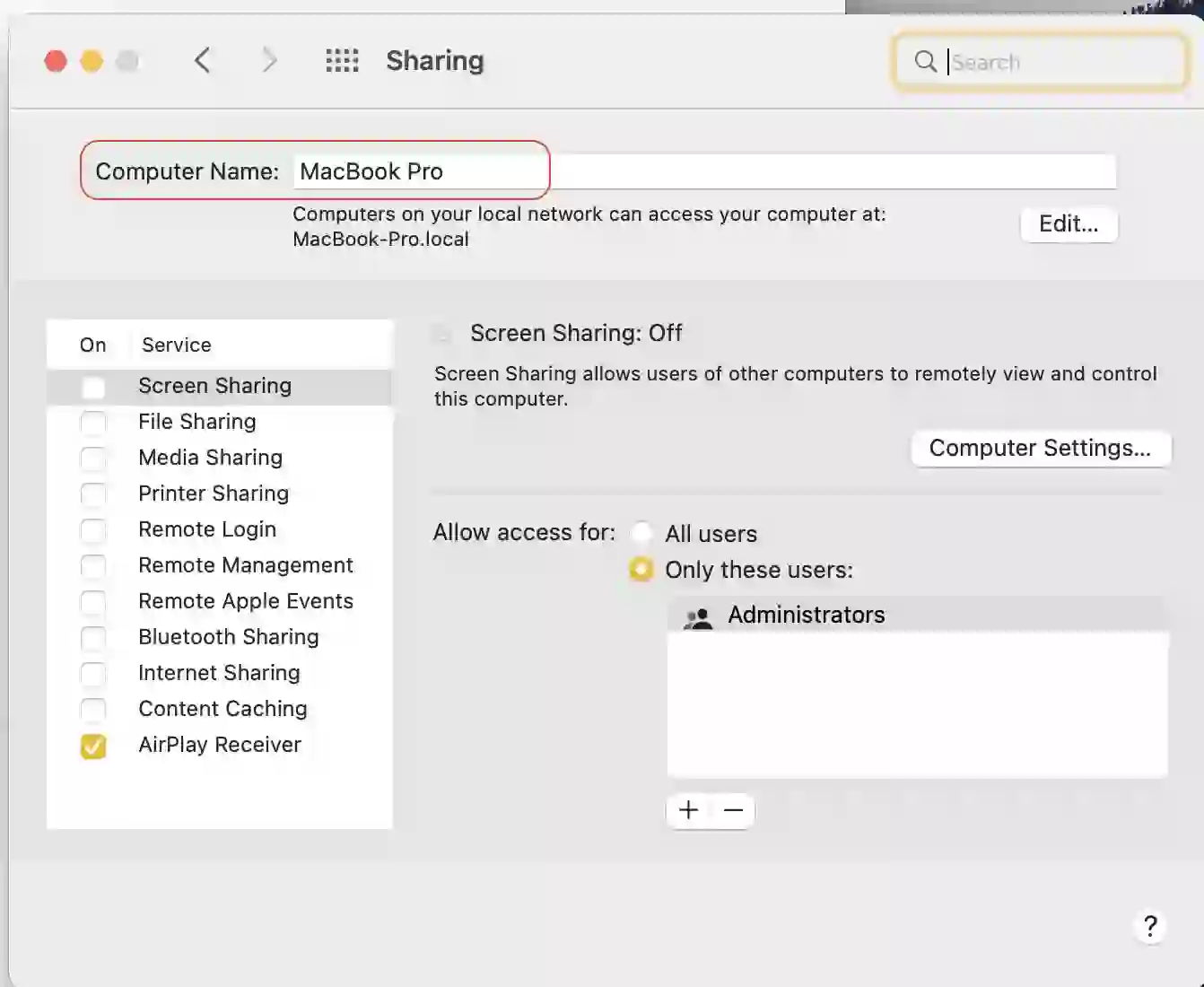Select the Remote Management service row
1204x987 pixels.
[x=220, y=565]
